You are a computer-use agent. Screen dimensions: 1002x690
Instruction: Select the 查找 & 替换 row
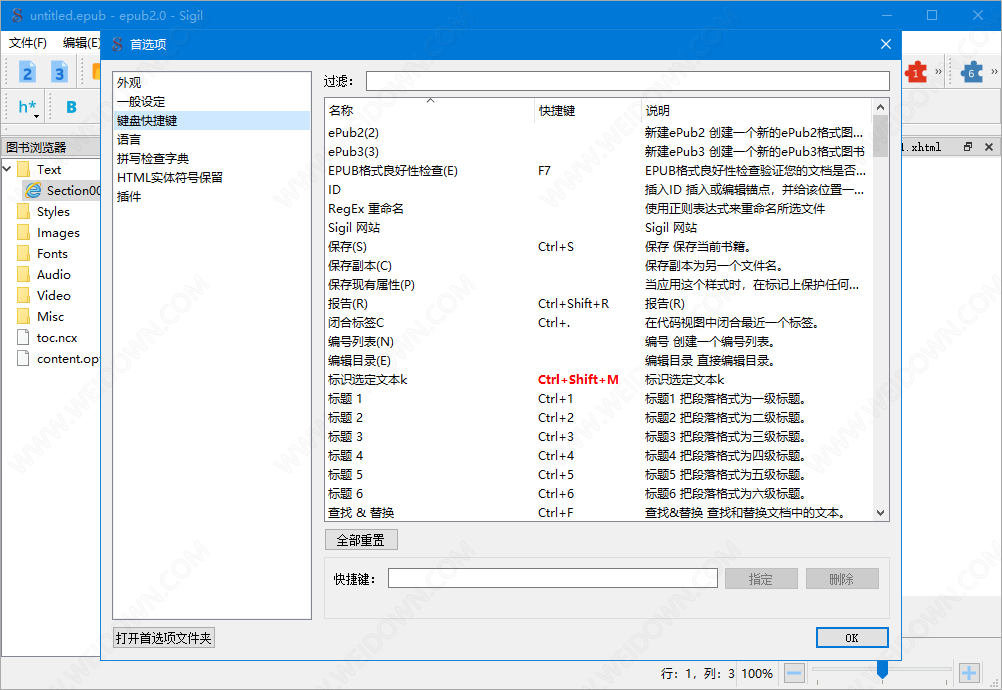point(598,513)
